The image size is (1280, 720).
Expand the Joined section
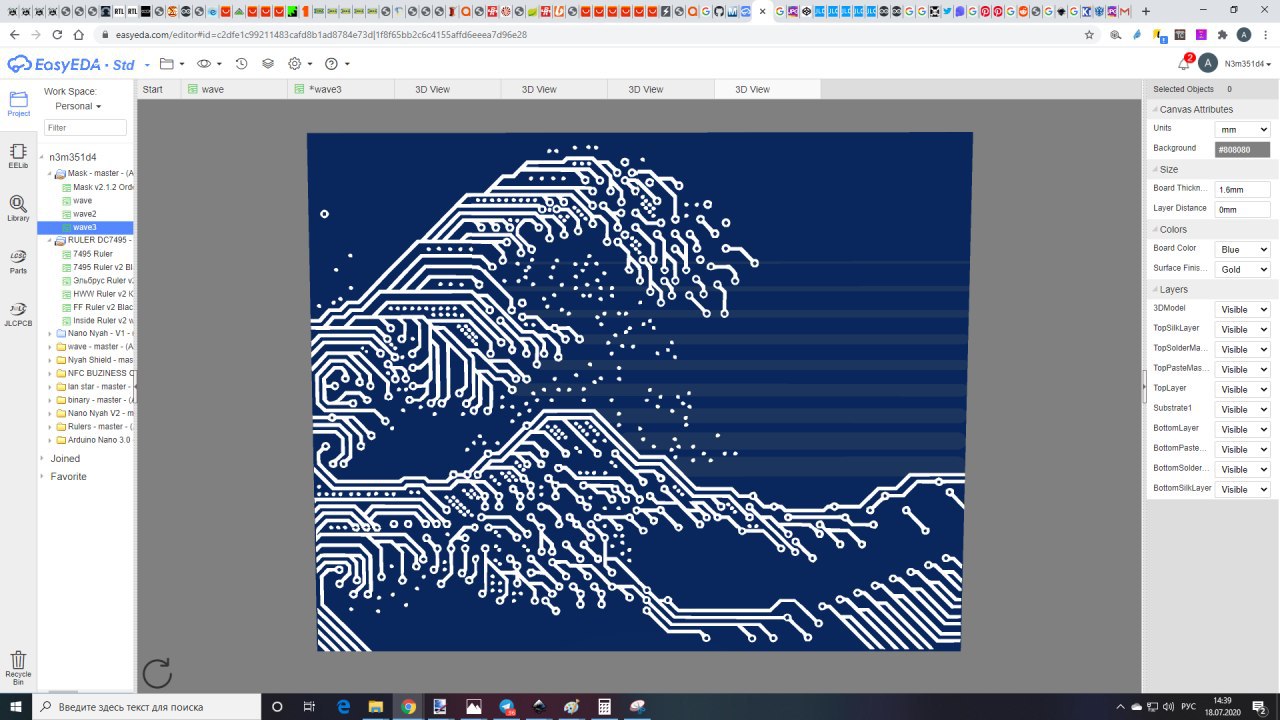(44, 459)
